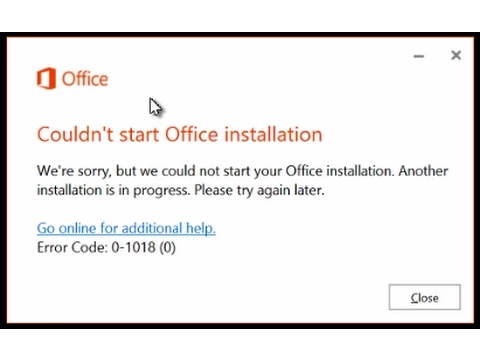The image size is (480, 360).
Task: Click the Close button
Action: (x=425, y=297)
